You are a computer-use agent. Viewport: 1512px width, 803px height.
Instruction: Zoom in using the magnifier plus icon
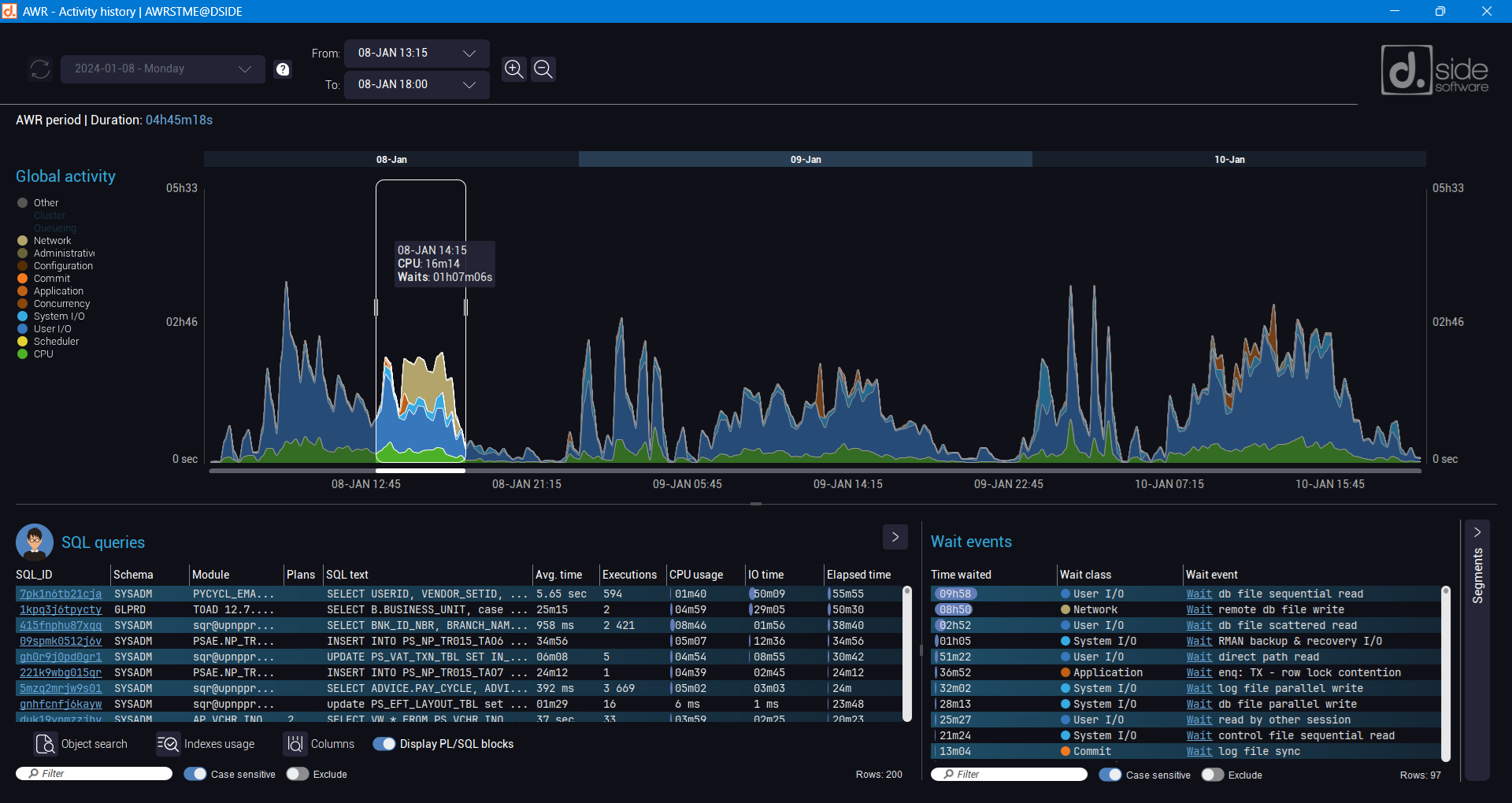tap(514, 69)
